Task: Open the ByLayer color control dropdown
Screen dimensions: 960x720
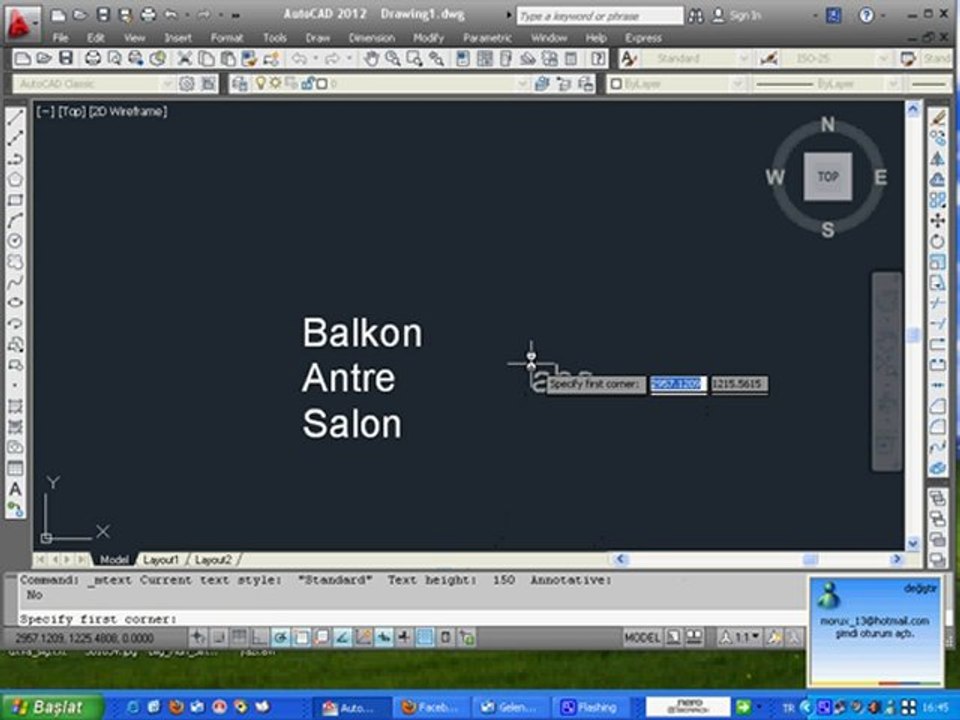Action: pyautogui.click(x=737, y=83)
